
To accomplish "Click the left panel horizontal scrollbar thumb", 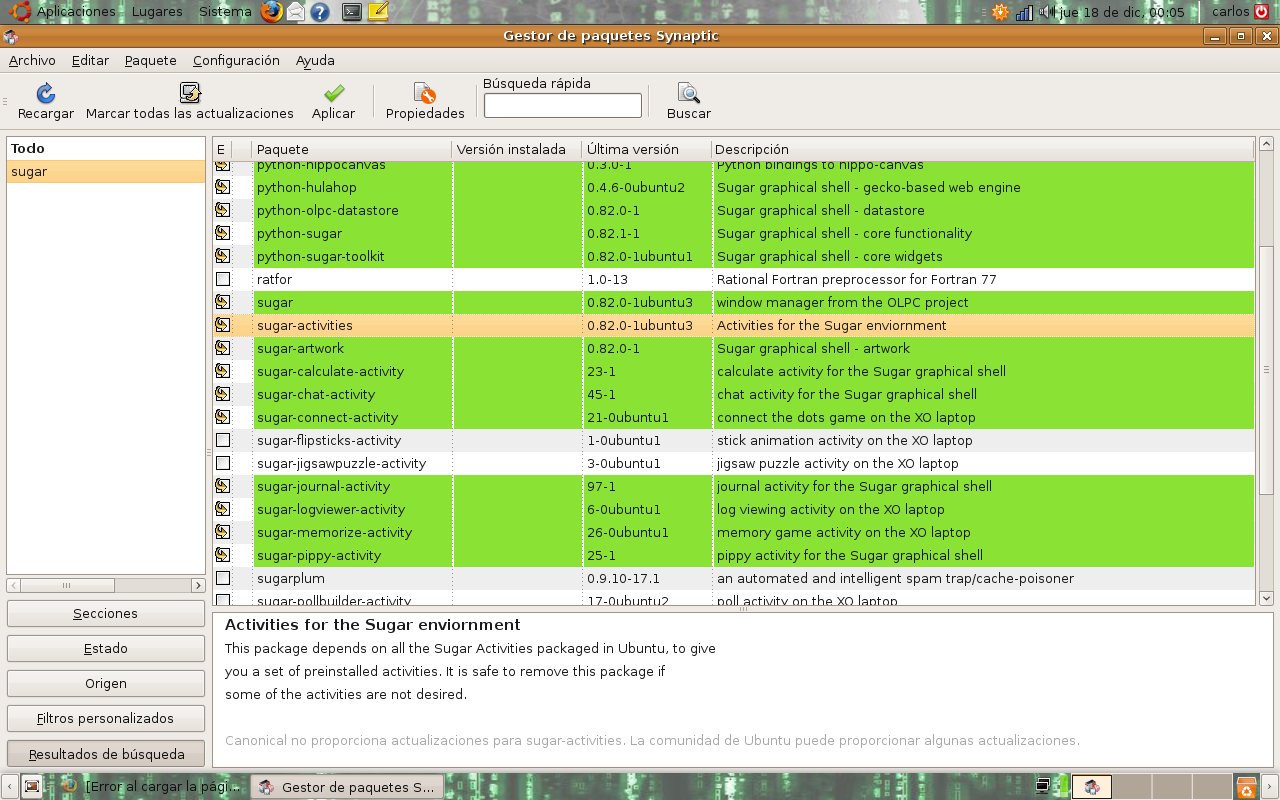I will click(x=66, y=585).
